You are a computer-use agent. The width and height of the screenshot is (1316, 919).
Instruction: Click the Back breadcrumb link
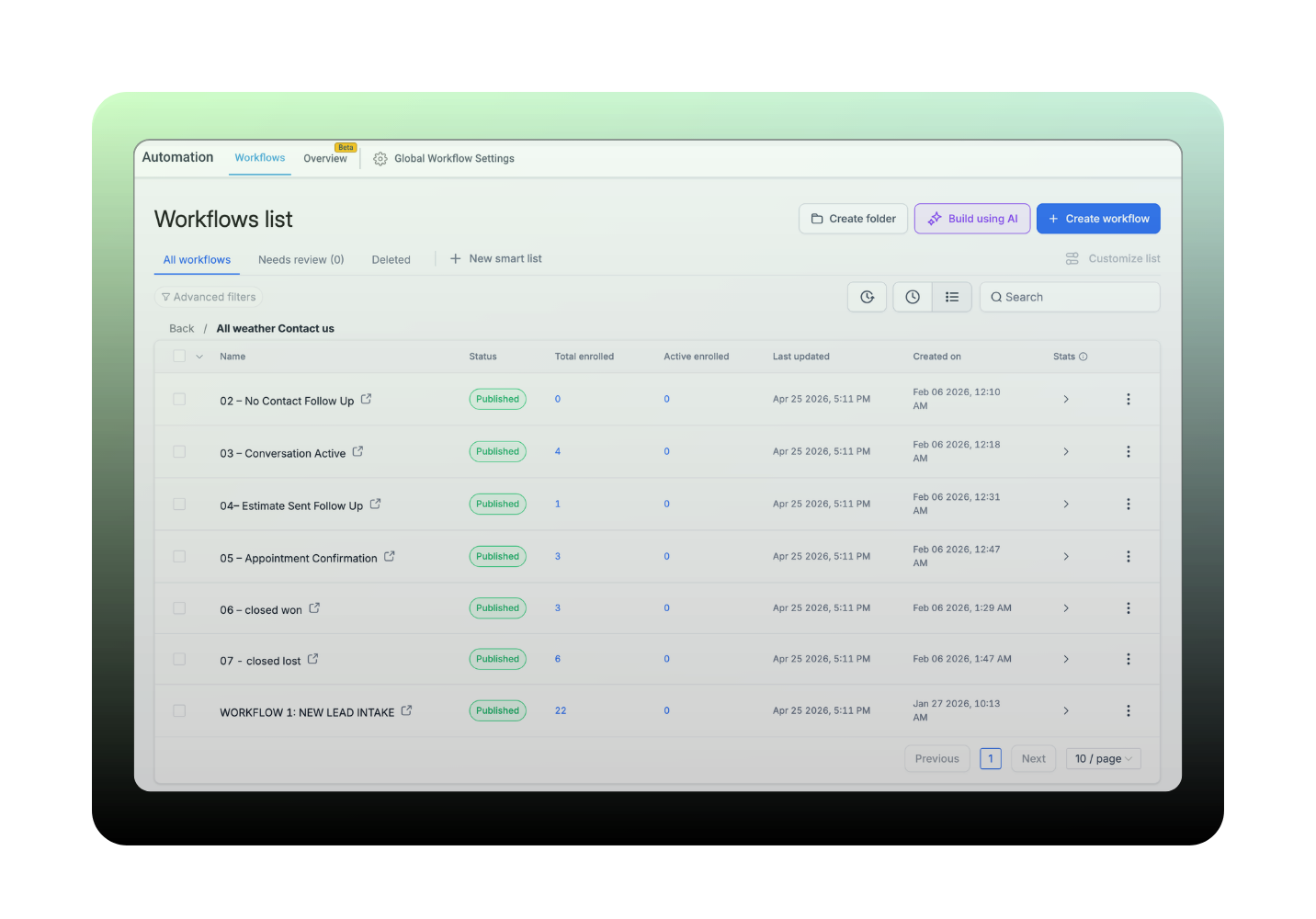point(182,329)
